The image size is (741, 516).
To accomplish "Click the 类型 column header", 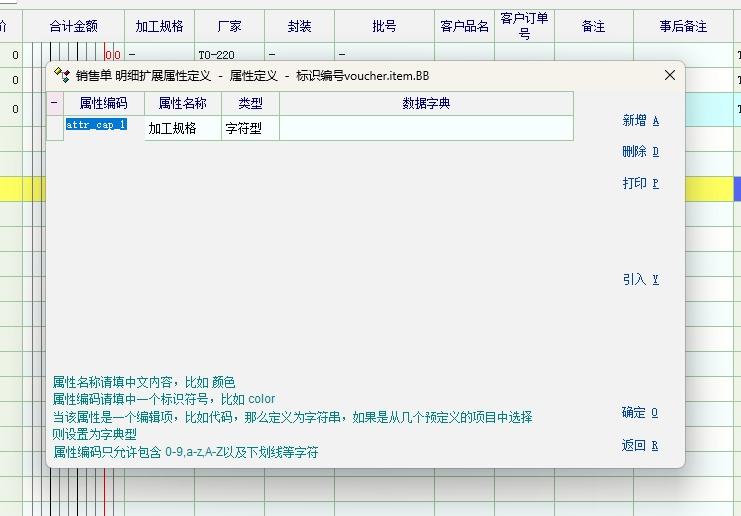I will click(x=250, y=103).
